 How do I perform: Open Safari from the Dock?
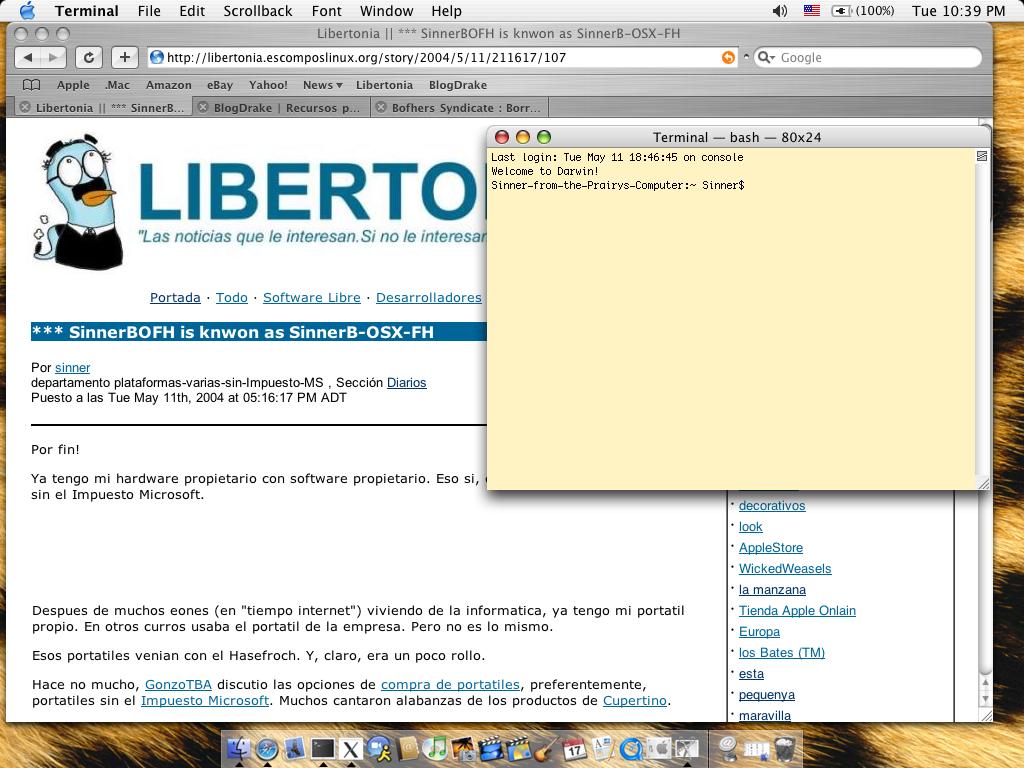(x=267, y=748)
